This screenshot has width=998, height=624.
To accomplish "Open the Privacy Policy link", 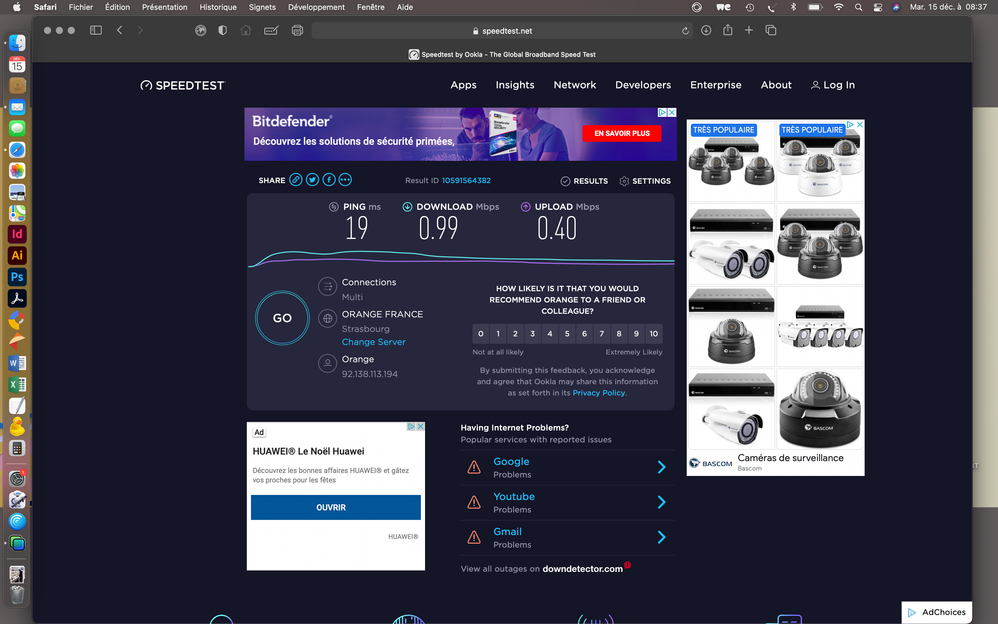I will pos(599,393).
